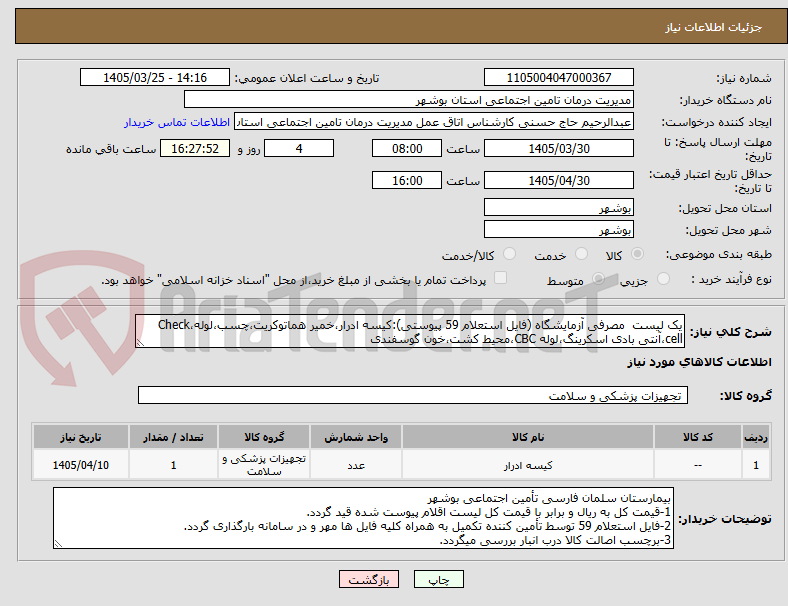Click the تجهیزات پزشکی و سلامت group cell in the goods table
Image resolution: width=788 pixels, height=606 pixels.
tap(264, 465)
